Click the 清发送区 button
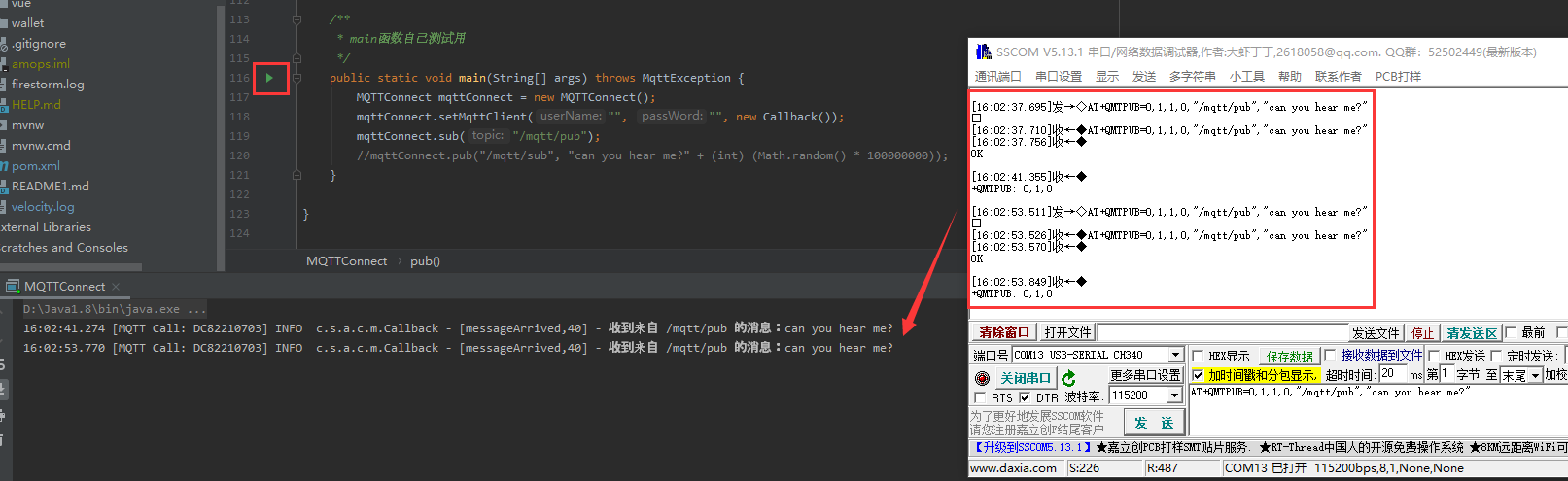Screen dimensions: 1568x481 pyautogui.click(x=1472, y=333)
